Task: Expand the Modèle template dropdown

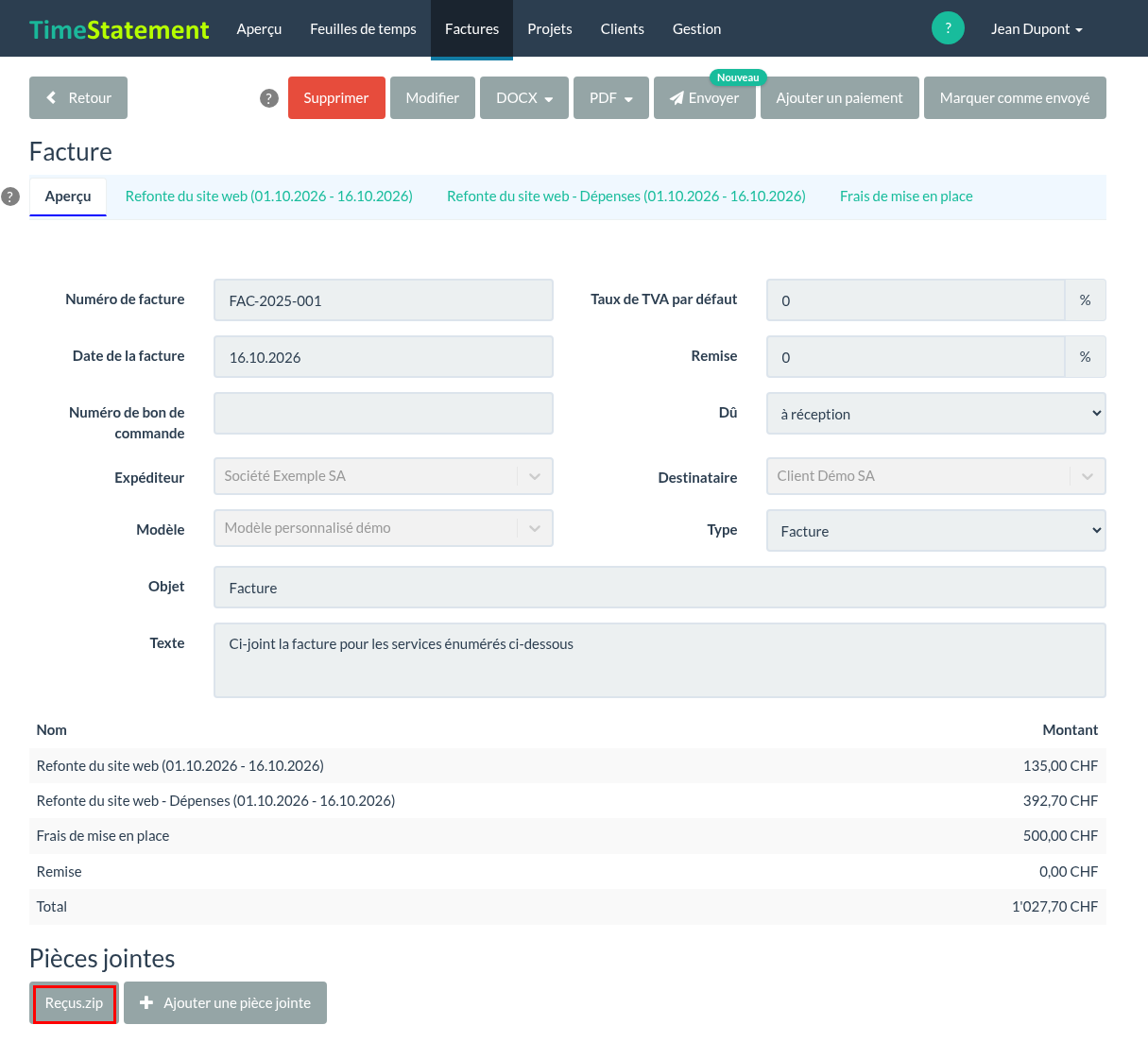Action: point(384,528)
